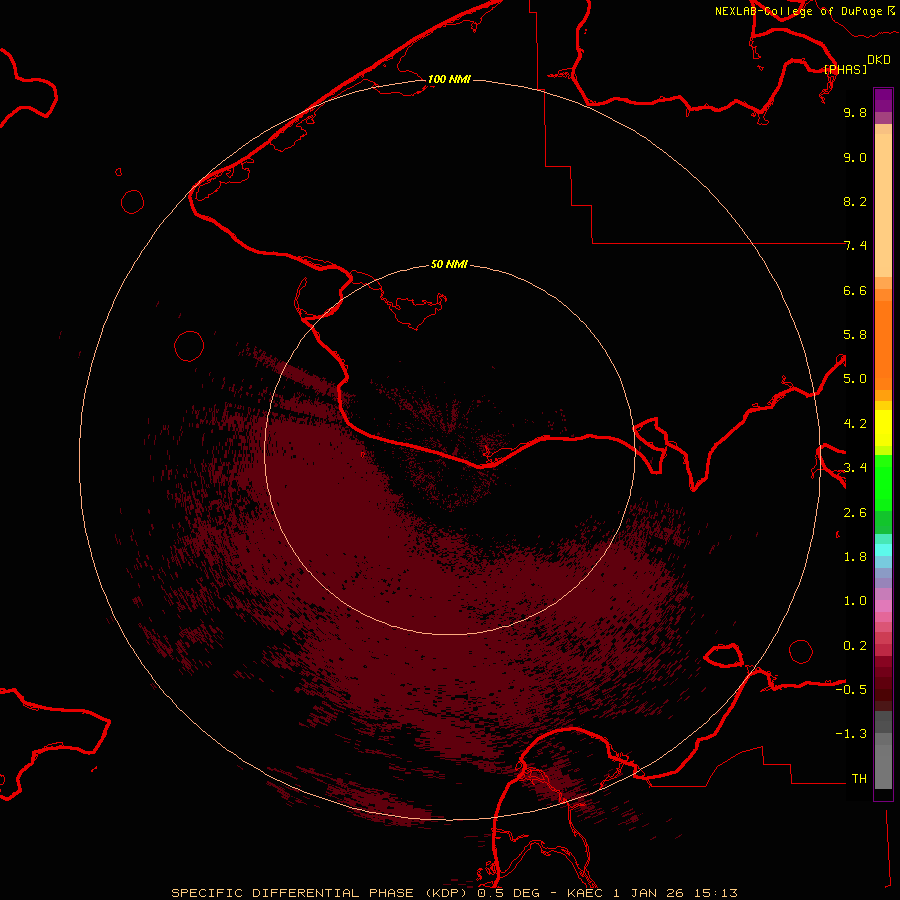
Task: Select the -0.5 scale label
Action: coord(851,690)
